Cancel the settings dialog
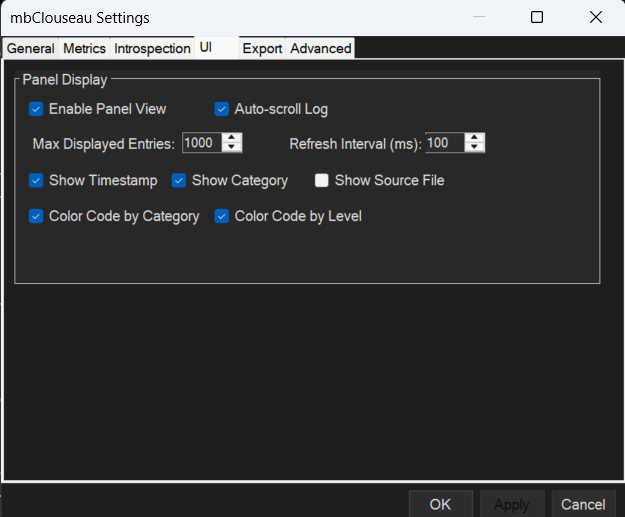 point(583,504)
